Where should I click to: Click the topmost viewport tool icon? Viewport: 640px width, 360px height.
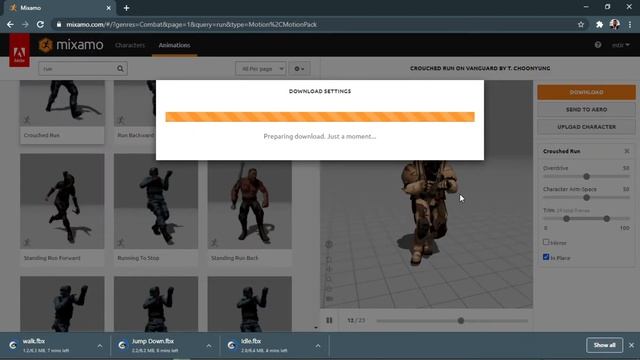pos(329,244)
